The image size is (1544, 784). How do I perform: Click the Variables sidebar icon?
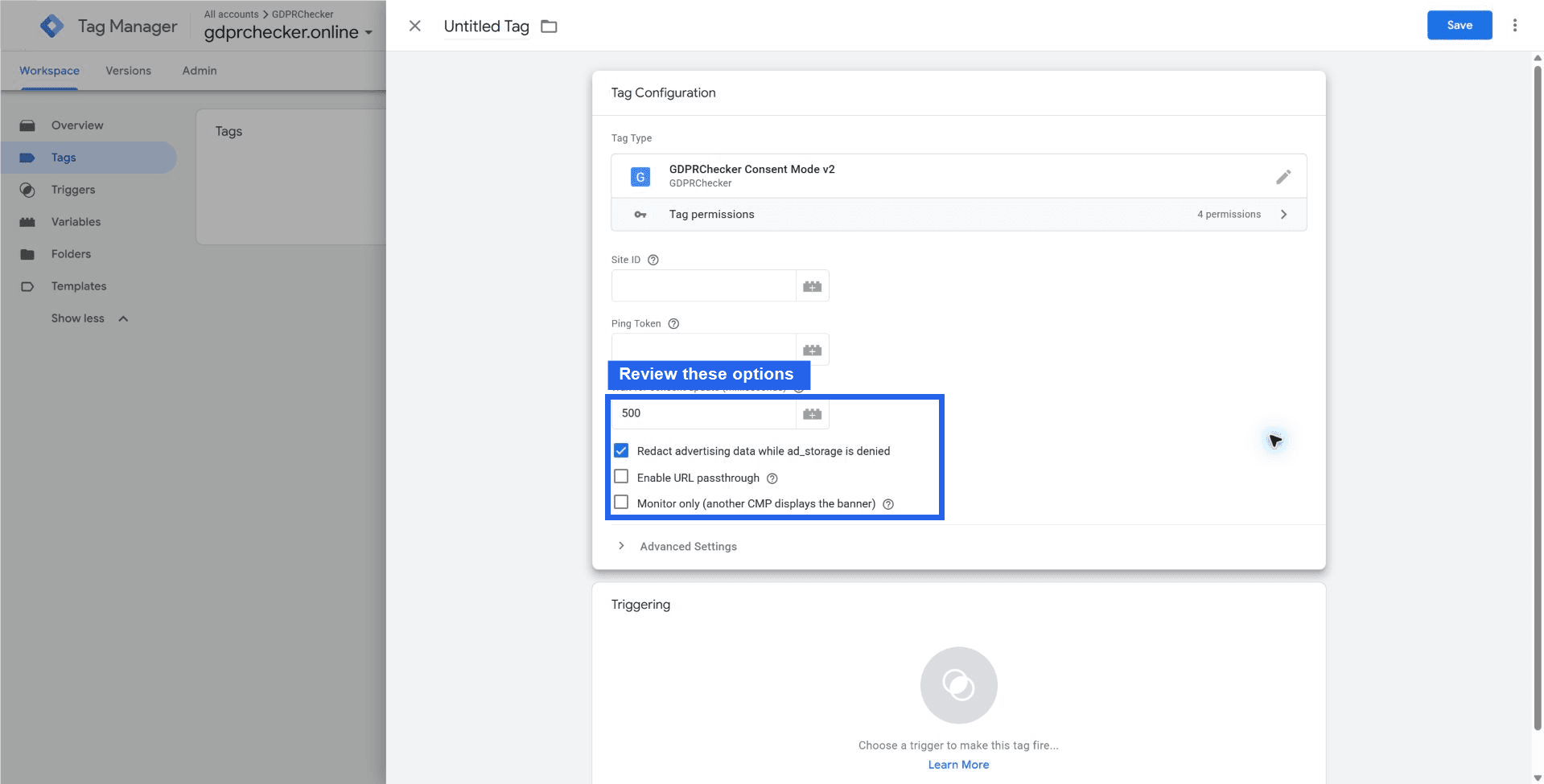[27, 222]
